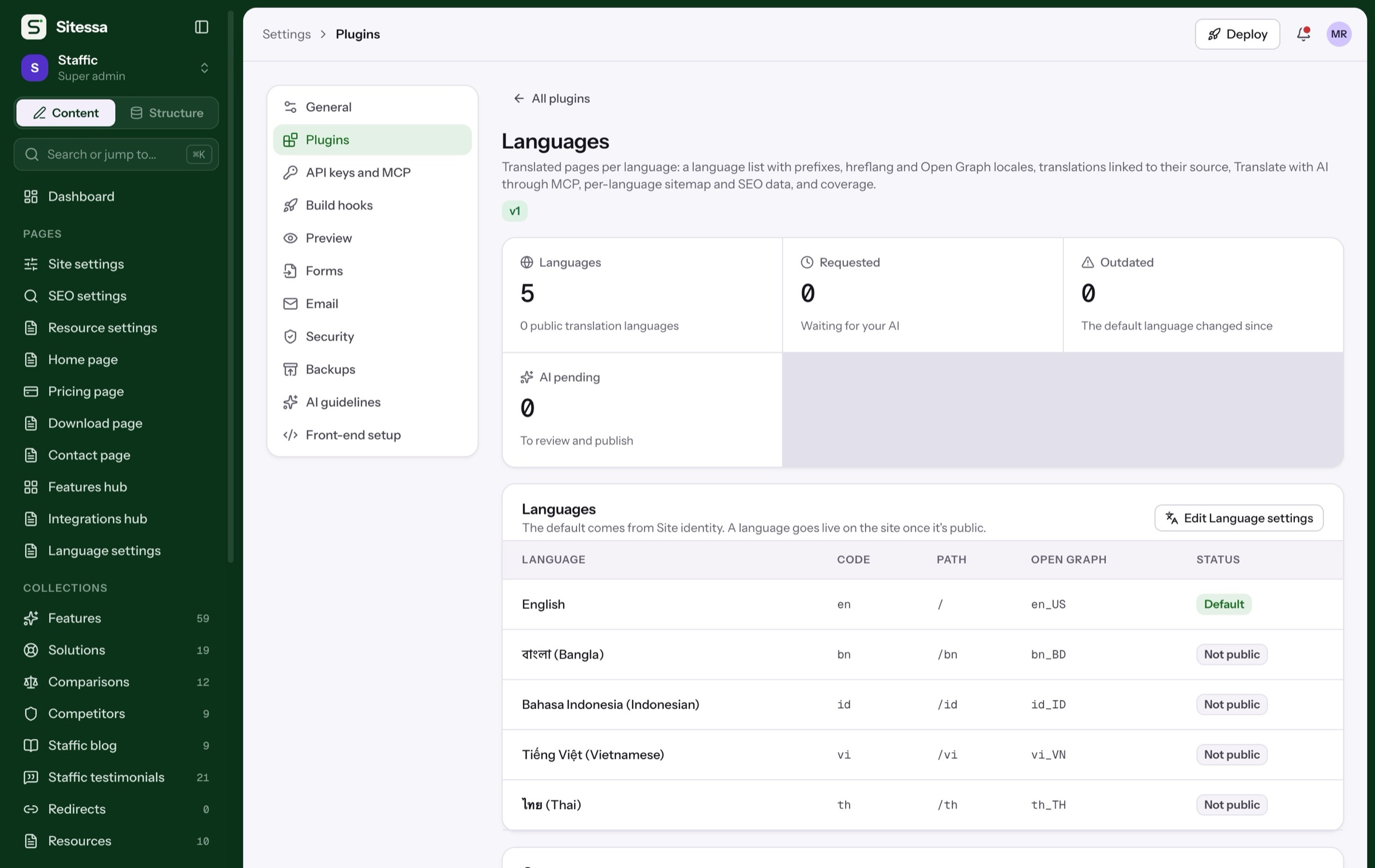Click the Default status badge
The image size is (1375, 868).
1224,604
